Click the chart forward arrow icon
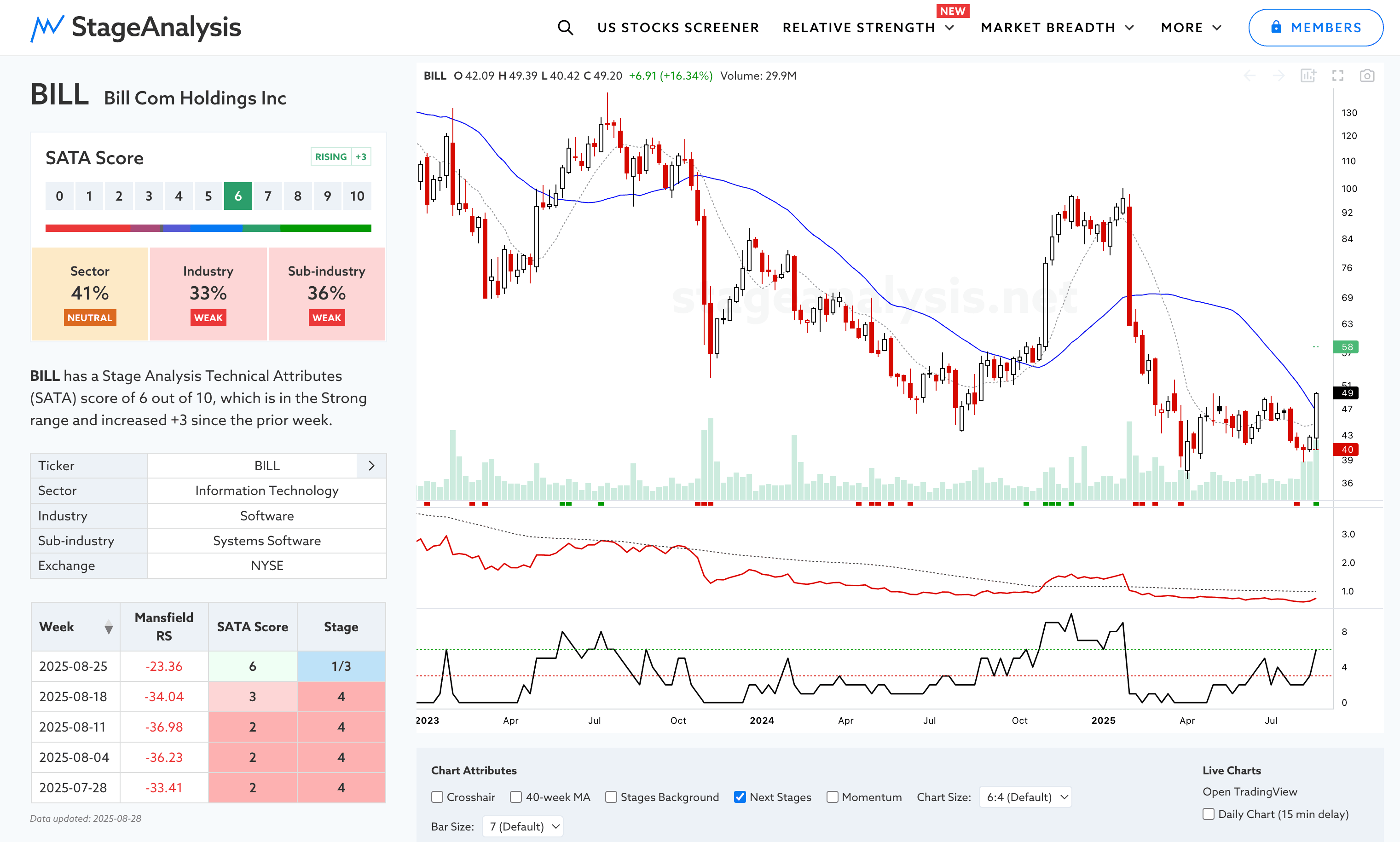 1279,75
